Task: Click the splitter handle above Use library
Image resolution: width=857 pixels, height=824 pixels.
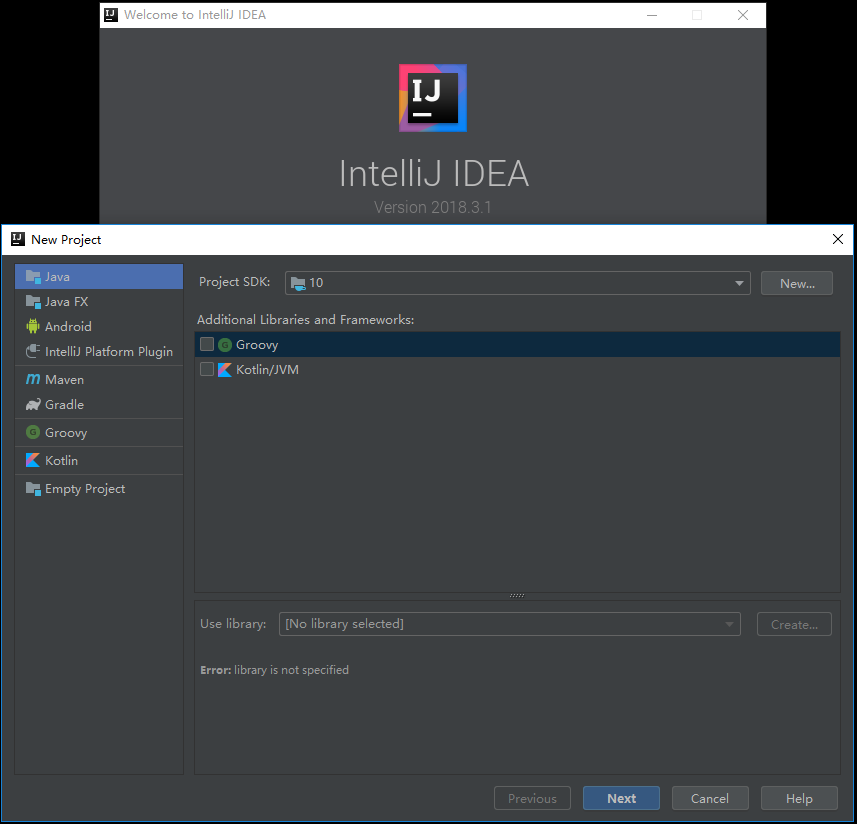Action: point(516,596)
